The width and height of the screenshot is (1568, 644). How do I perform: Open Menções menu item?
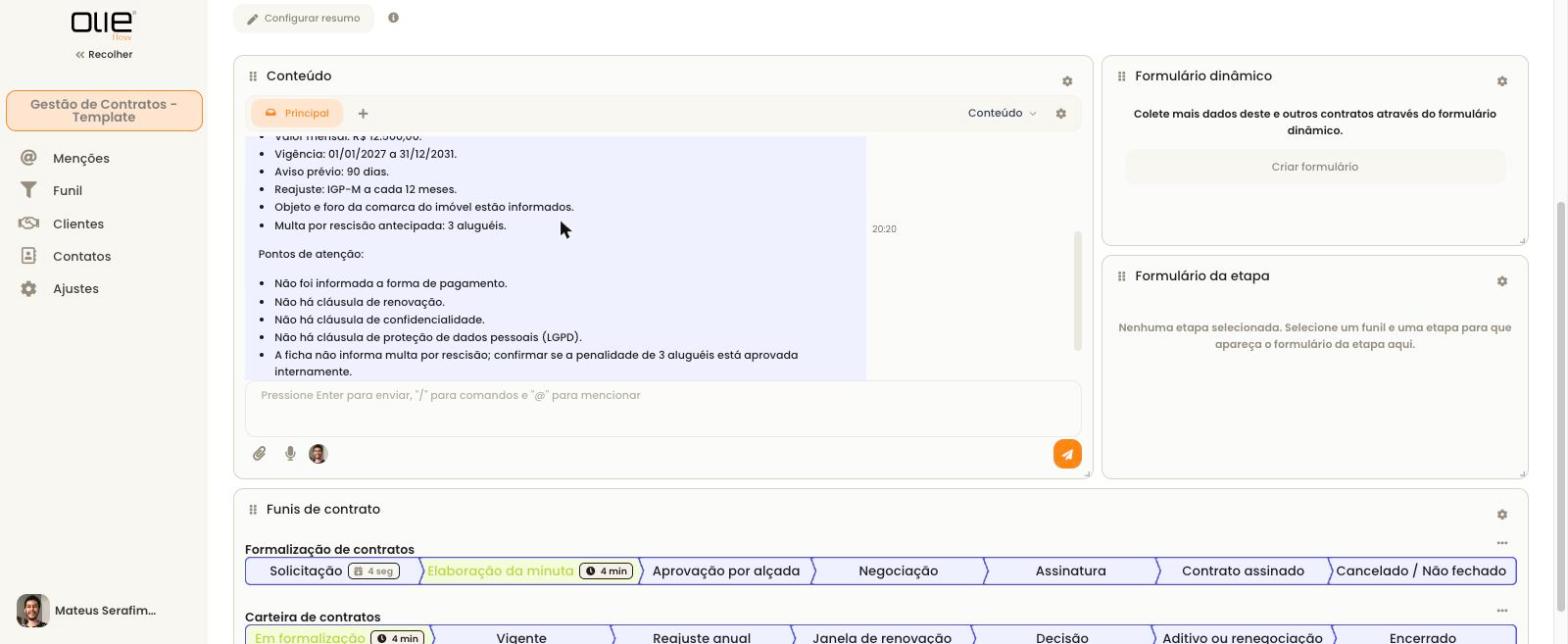click(81, 158)
